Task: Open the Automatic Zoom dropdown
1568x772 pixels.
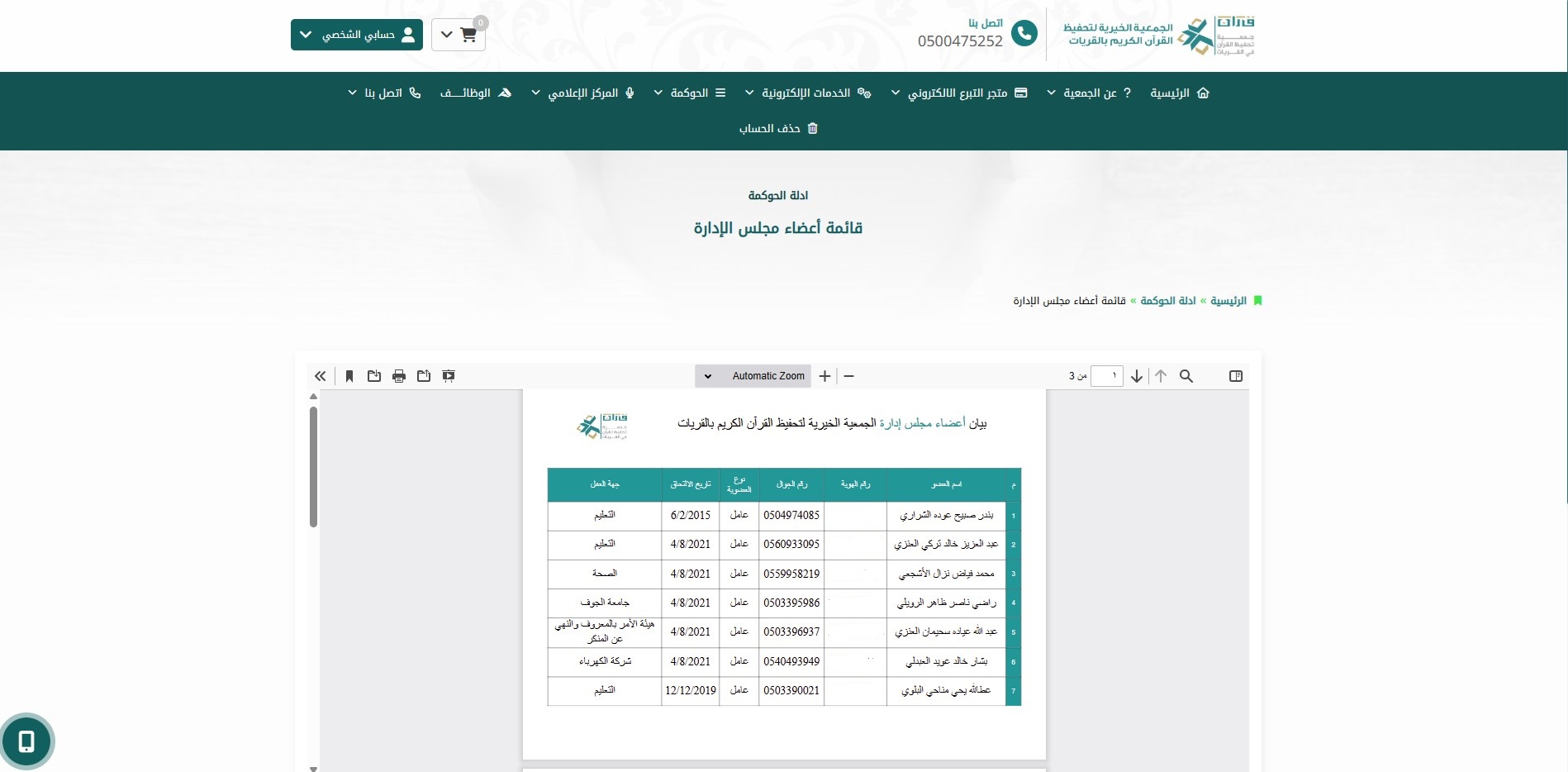Action: (x=753, y=376)
